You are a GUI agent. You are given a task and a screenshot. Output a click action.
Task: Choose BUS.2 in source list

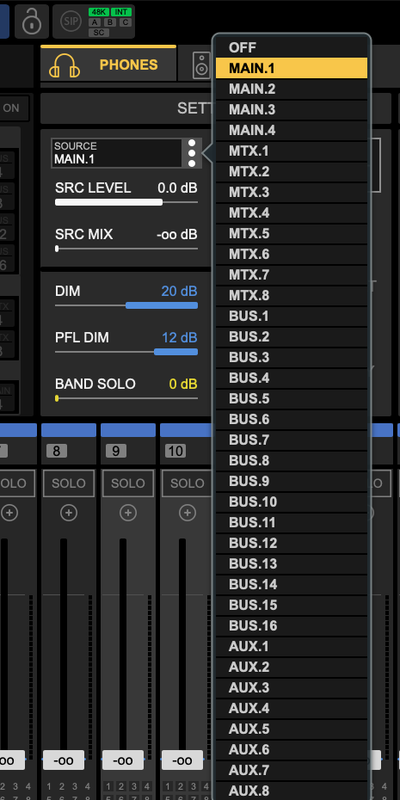291,337
